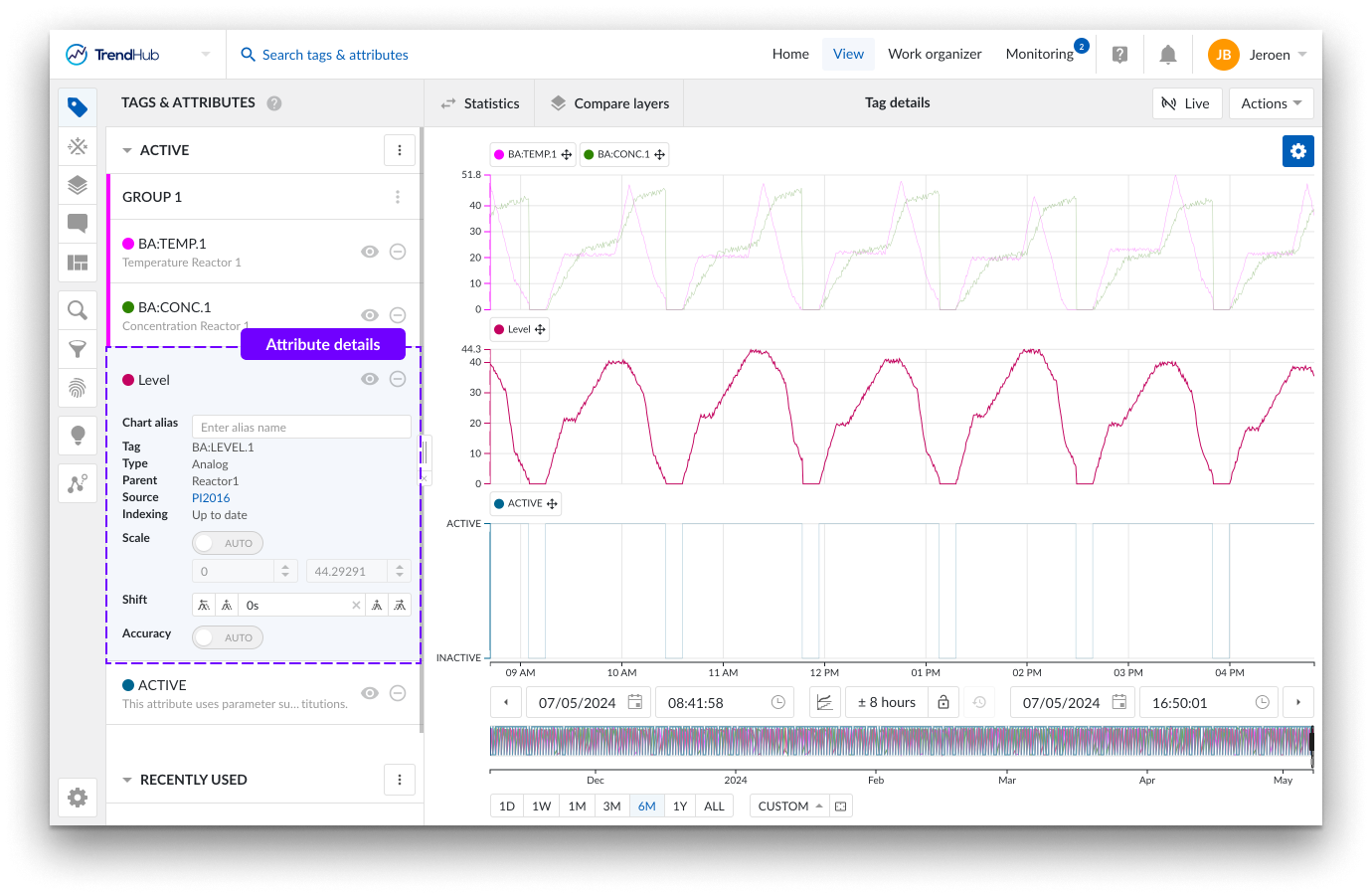This screenshot has width=1372, height=895.
Task: Toggle the Accuracy AUTO switch
Action: [x=227, y=637]
